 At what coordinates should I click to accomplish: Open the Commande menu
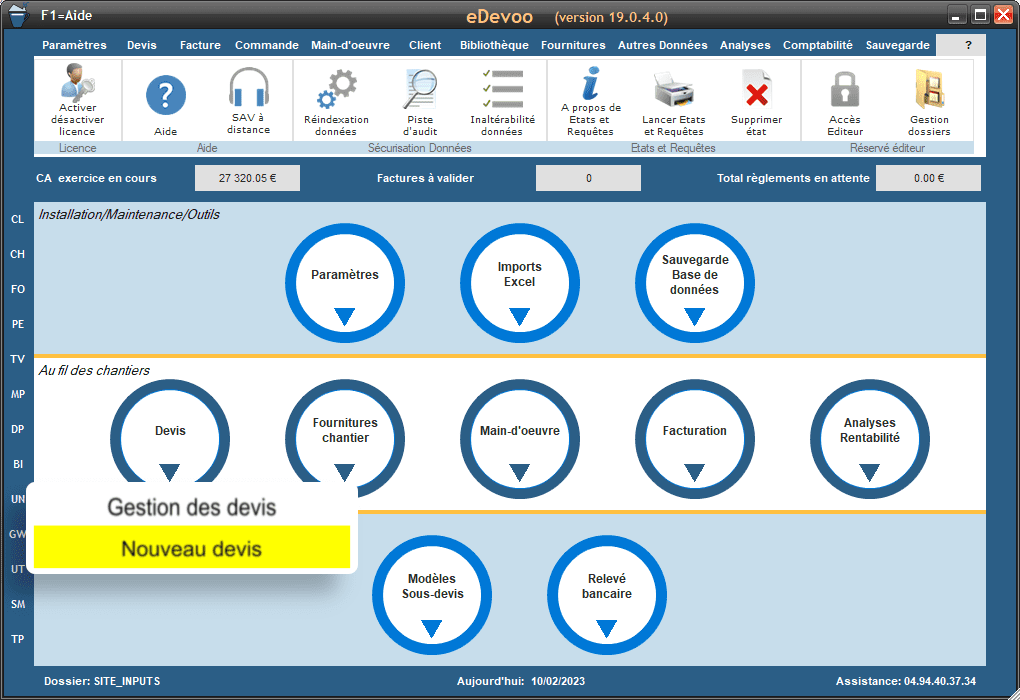(267, 45)
